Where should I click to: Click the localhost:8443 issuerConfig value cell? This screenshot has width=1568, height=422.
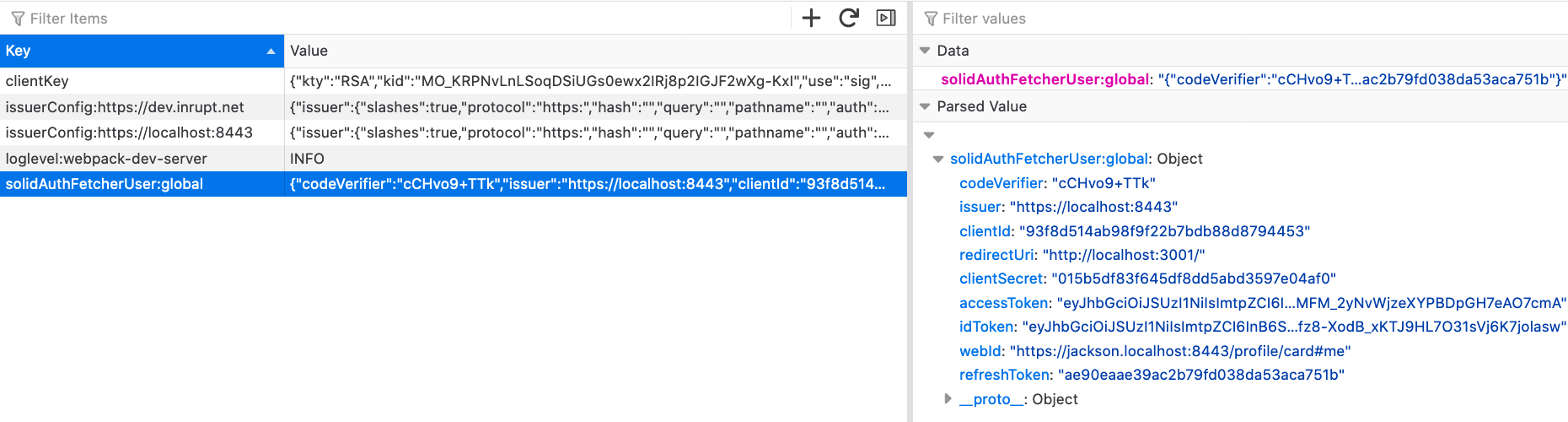pos(595,133)
